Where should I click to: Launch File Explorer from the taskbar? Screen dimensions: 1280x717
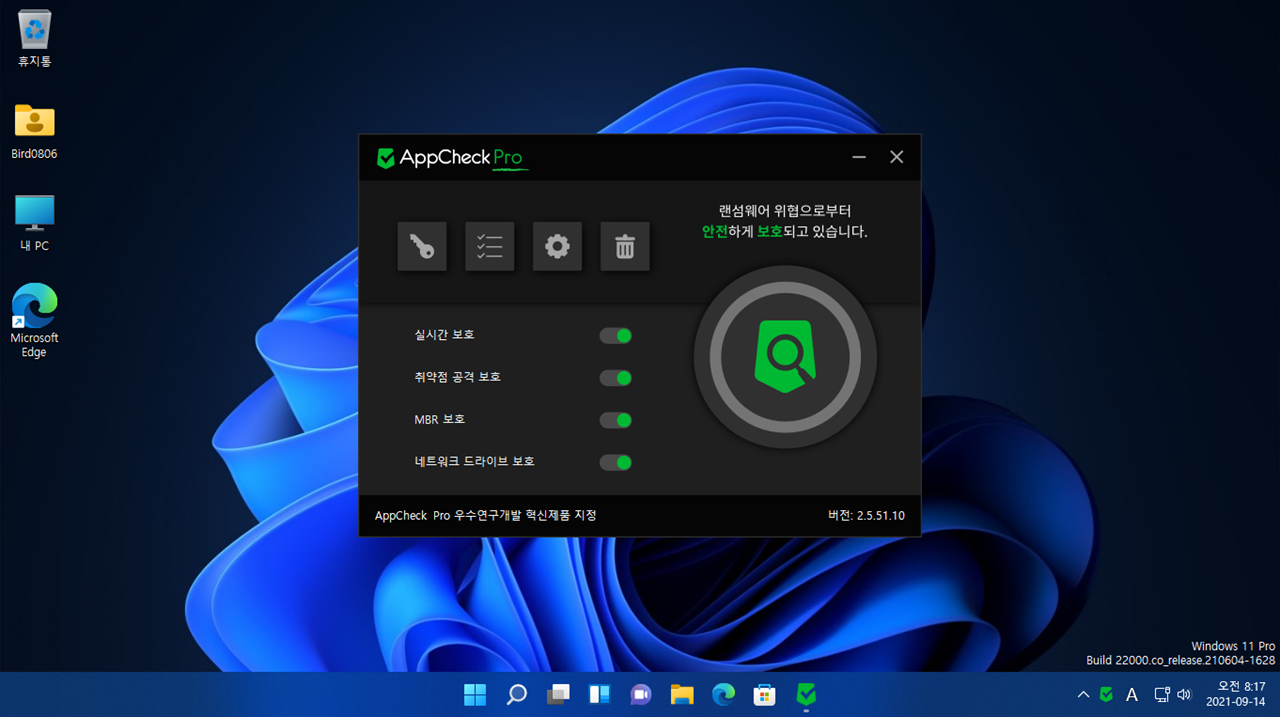point(682,694)
